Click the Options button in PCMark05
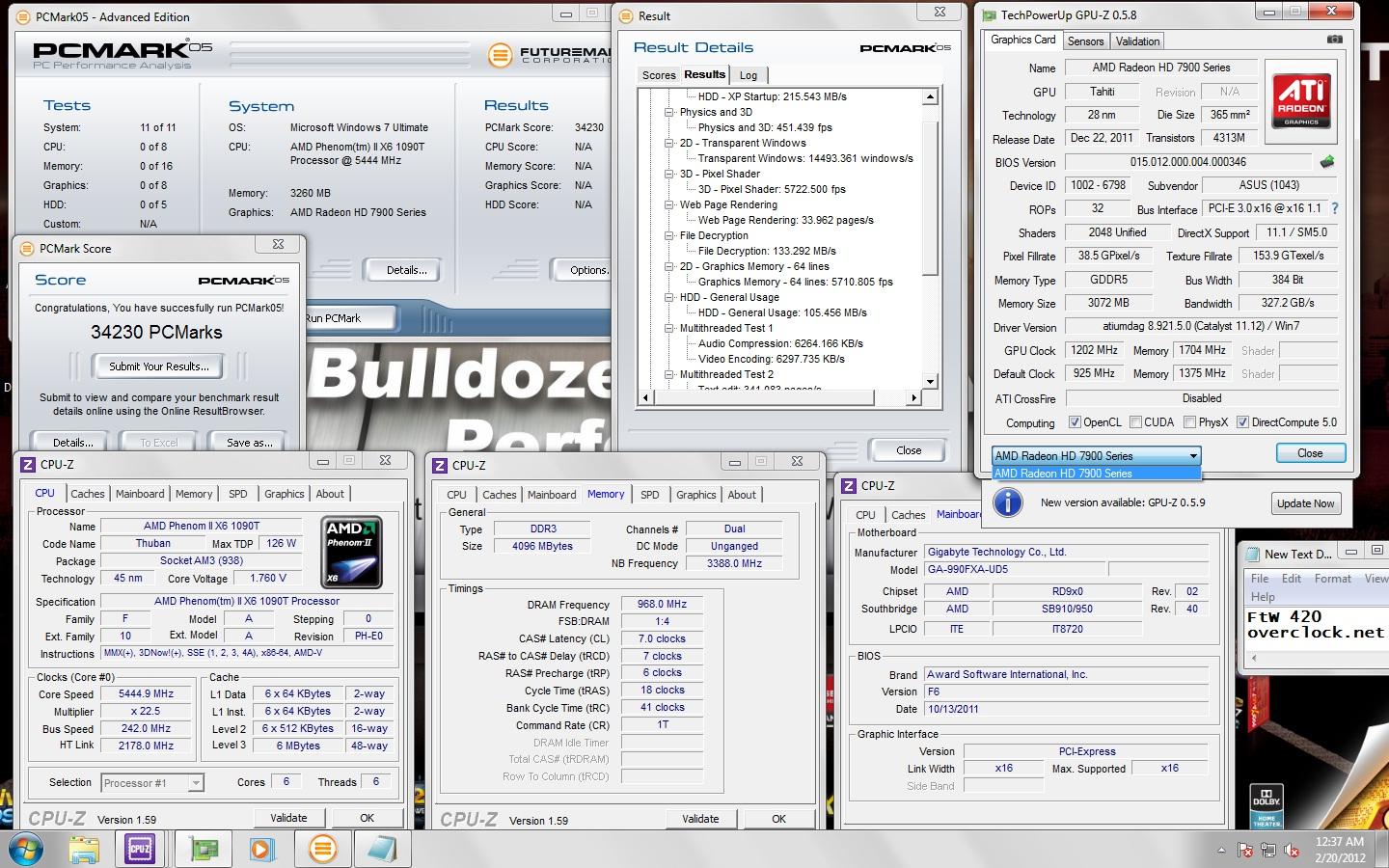 [x=584, y=270]
